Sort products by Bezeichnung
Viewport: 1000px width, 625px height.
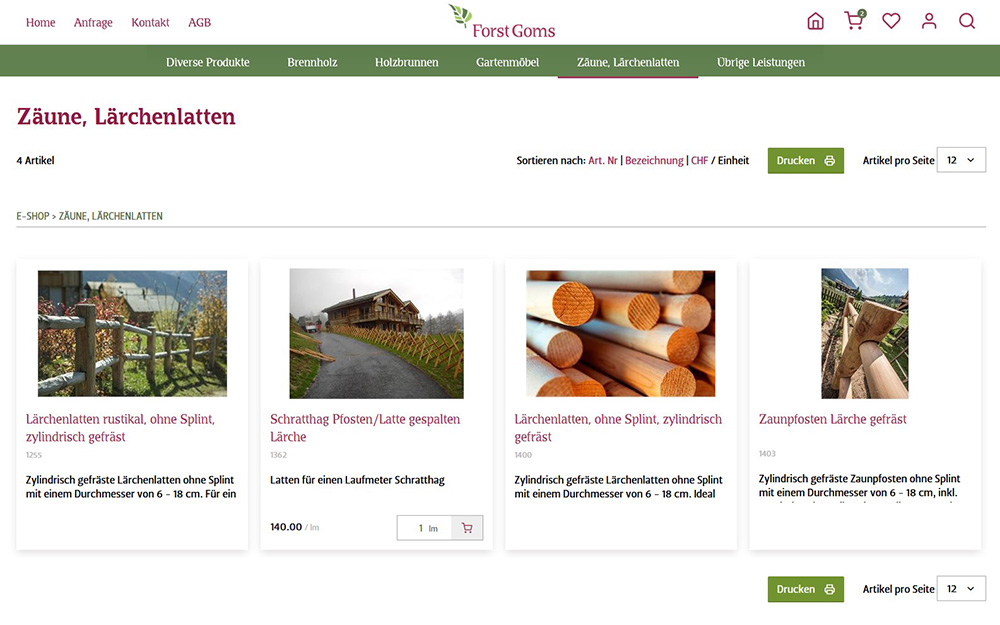pyautogui.click(x=654, y=161)
